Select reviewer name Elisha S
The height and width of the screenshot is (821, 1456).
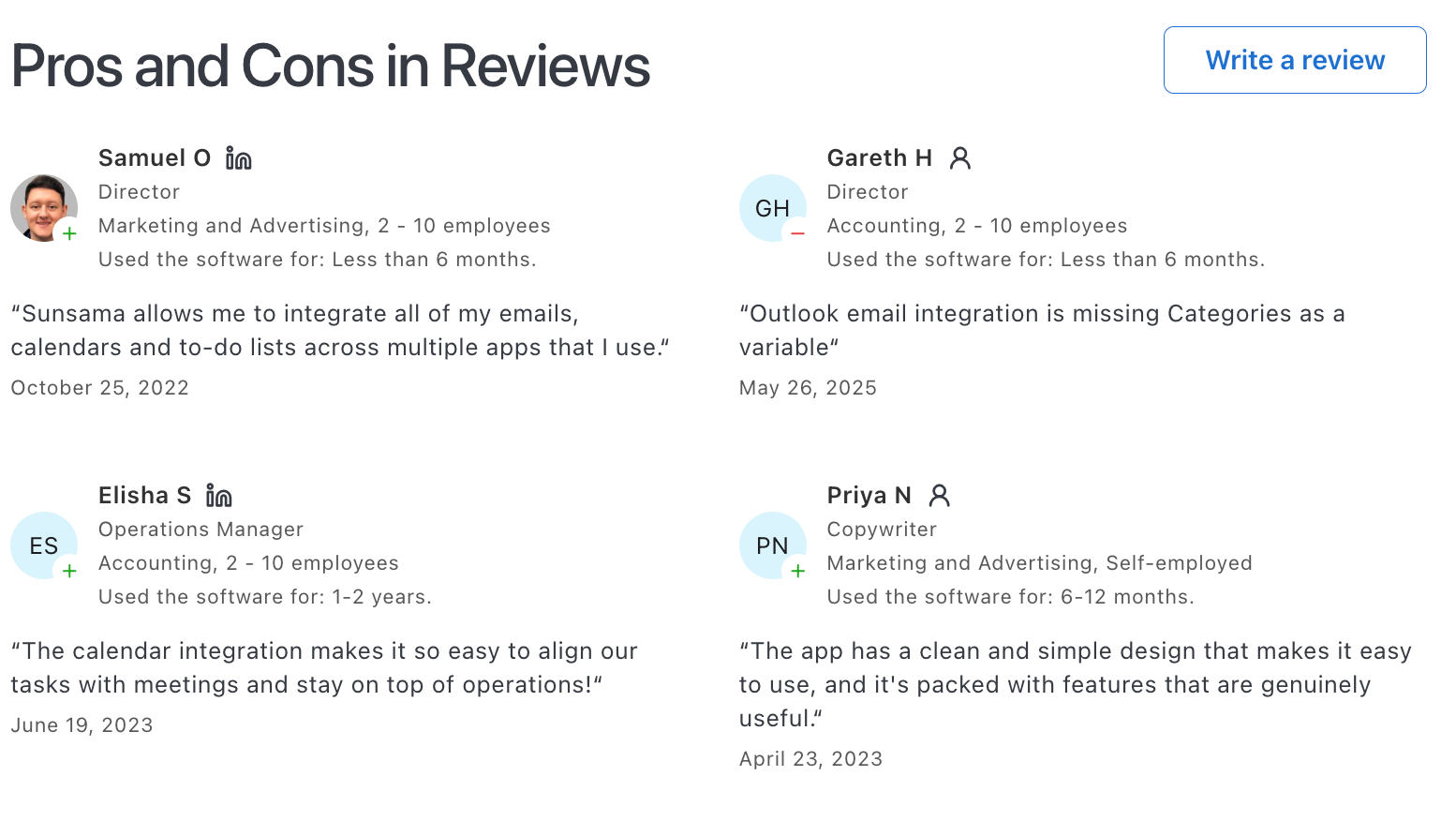coord(144,495)
